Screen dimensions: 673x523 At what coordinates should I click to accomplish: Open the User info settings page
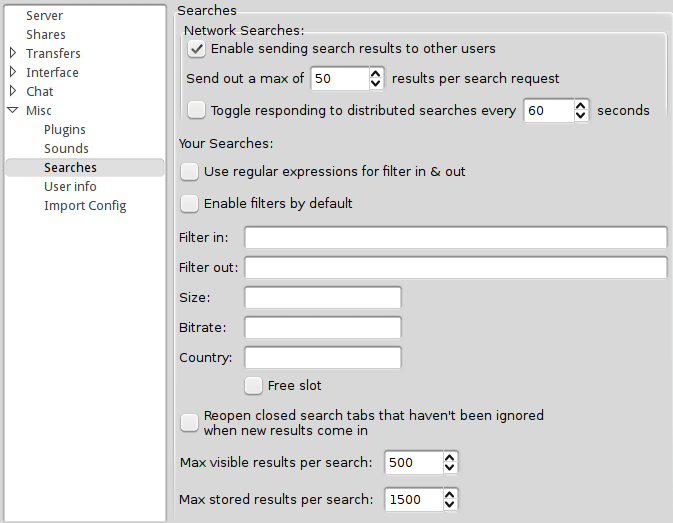(x=70, y=187)
